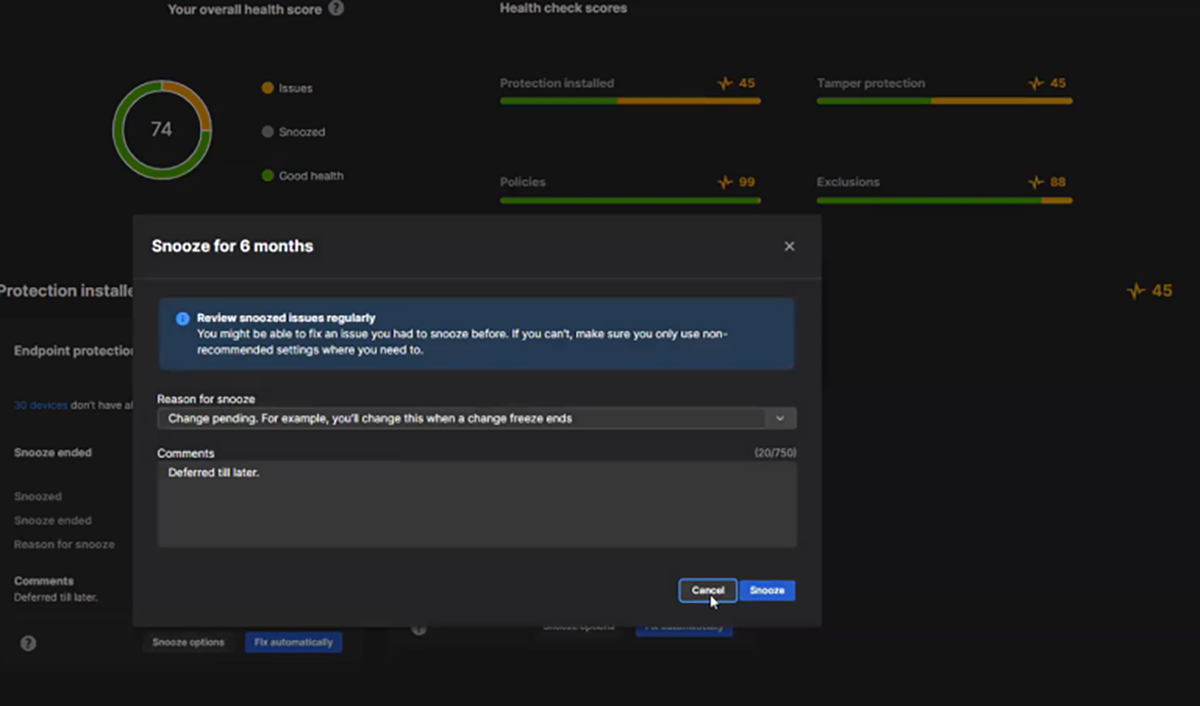Viewport: 1200px width, 706px height.
Task: Toggle the Snoozed legend indicator
Action: [x=266, y=131]
